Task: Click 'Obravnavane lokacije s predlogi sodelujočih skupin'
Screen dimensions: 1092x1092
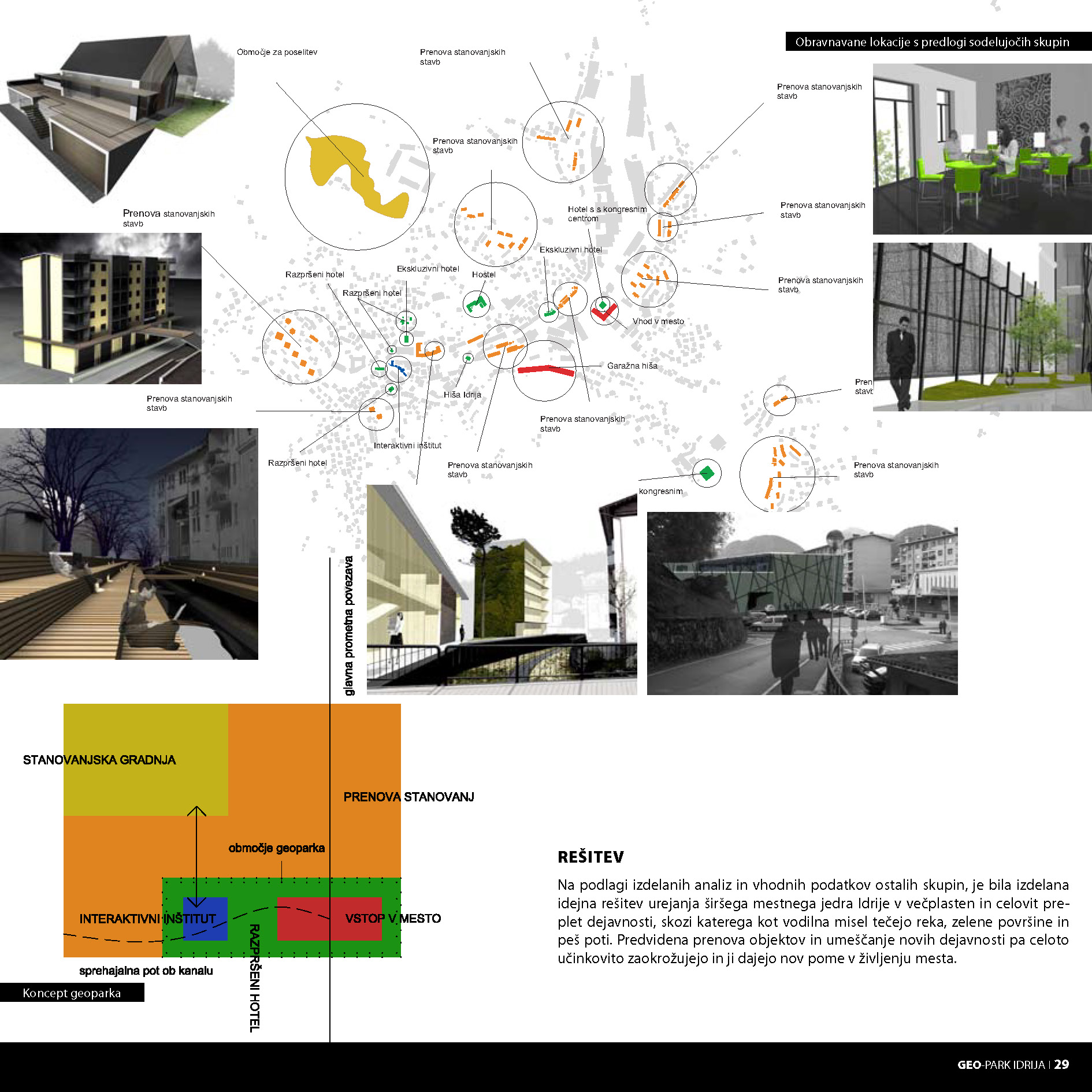Action: click(x=932, y=42)
